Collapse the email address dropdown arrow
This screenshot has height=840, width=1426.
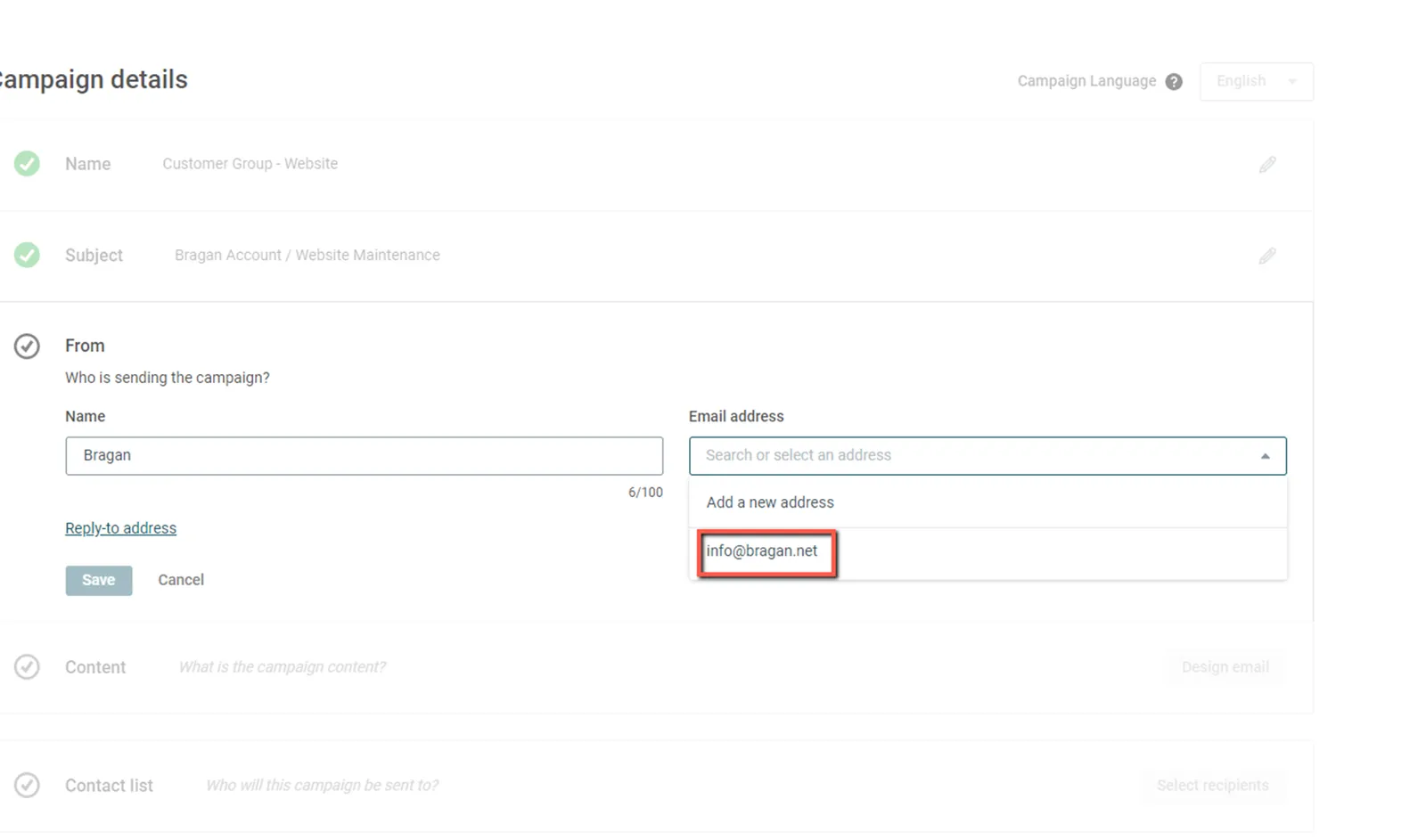1265,456
